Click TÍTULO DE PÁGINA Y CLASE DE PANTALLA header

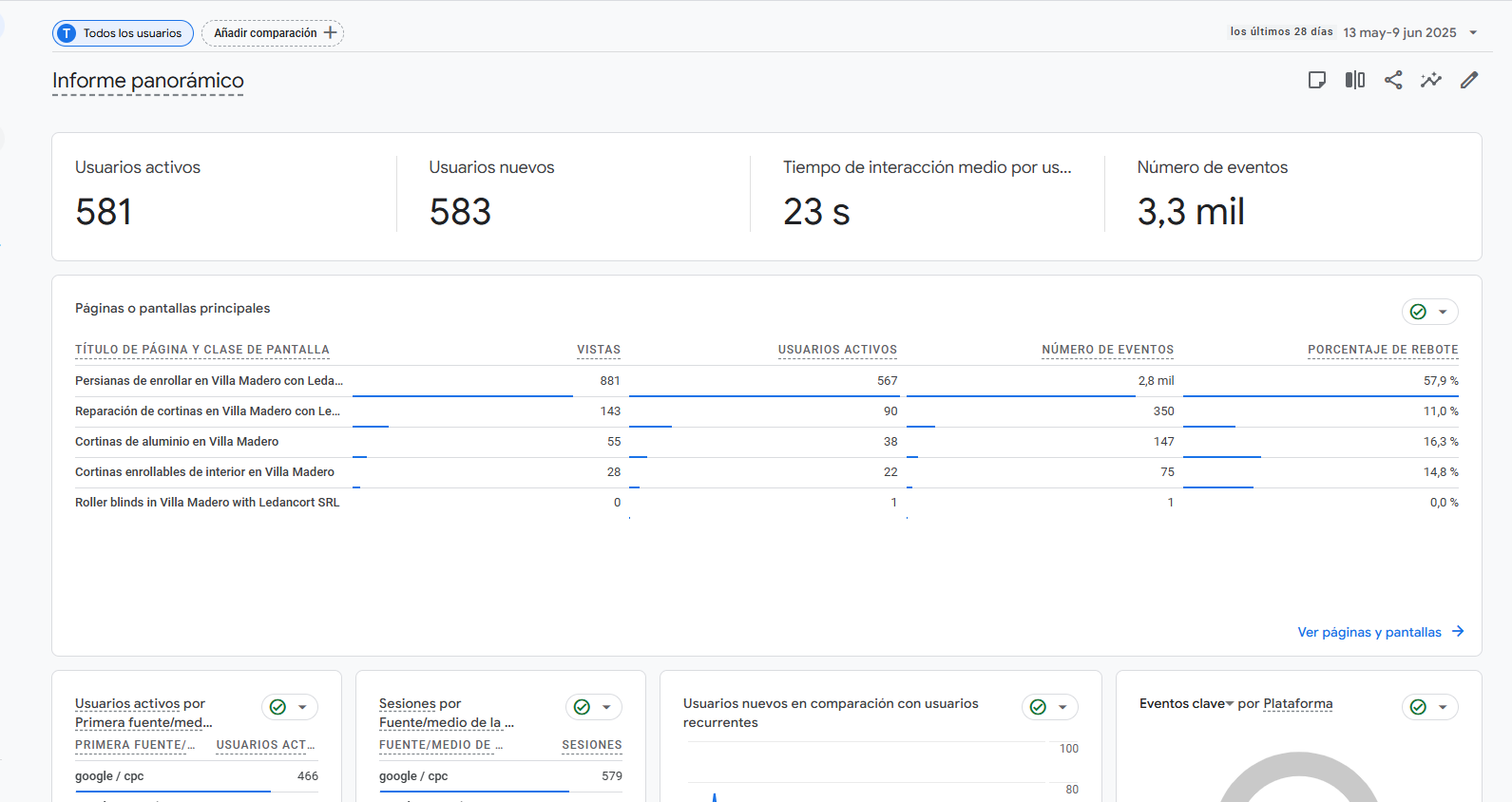click(202, 350)
